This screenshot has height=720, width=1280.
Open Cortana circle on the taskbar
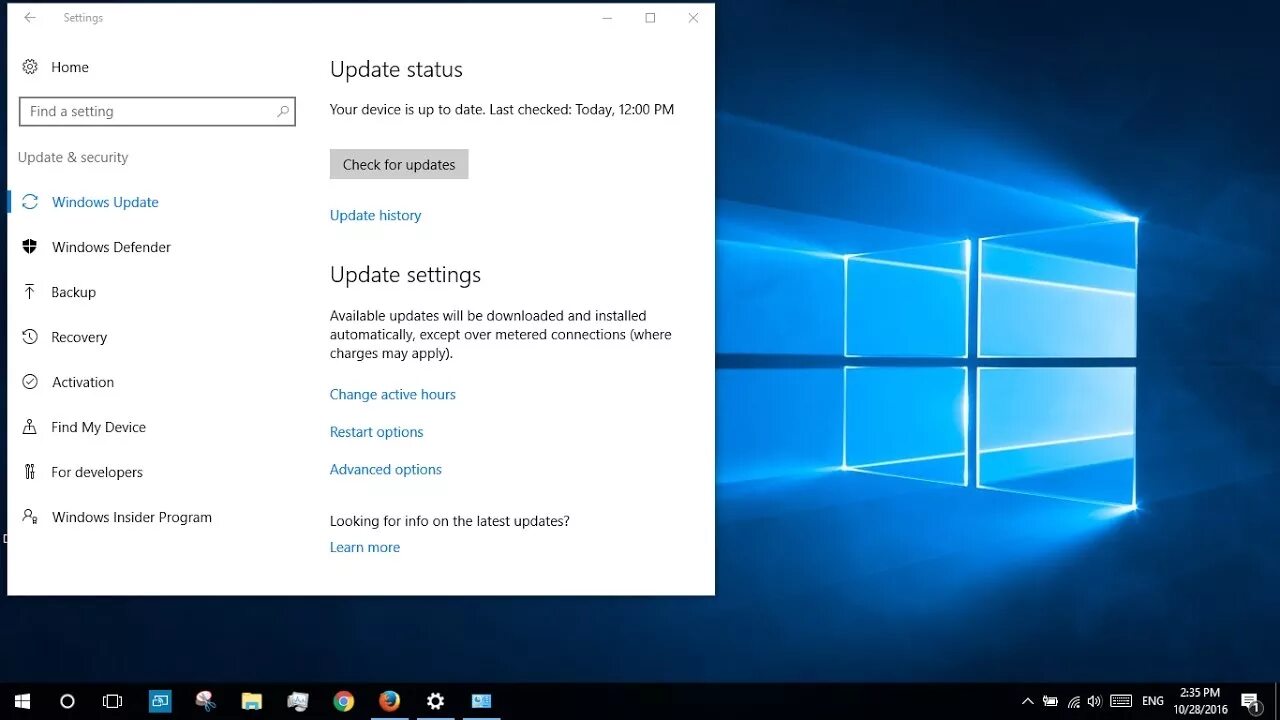pyautogui.click(x=67, y=701)
